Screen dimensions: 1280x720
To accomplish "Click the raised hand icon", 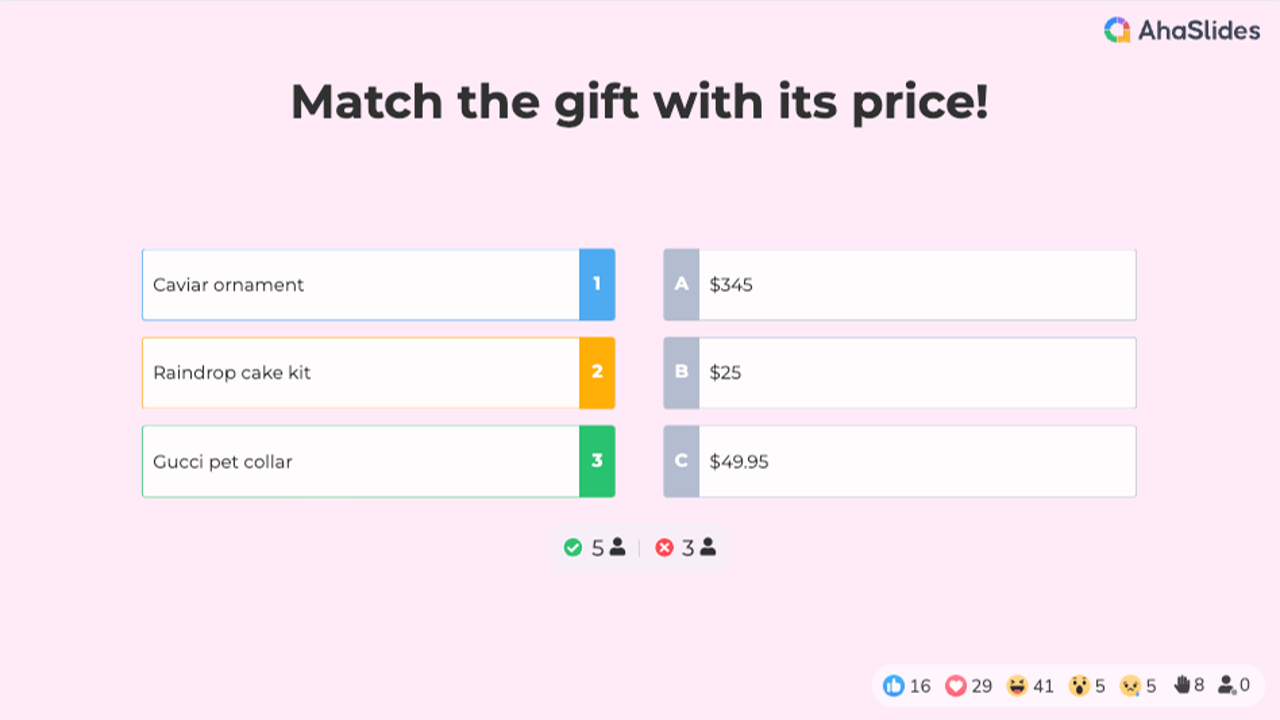I will 1182,685.
